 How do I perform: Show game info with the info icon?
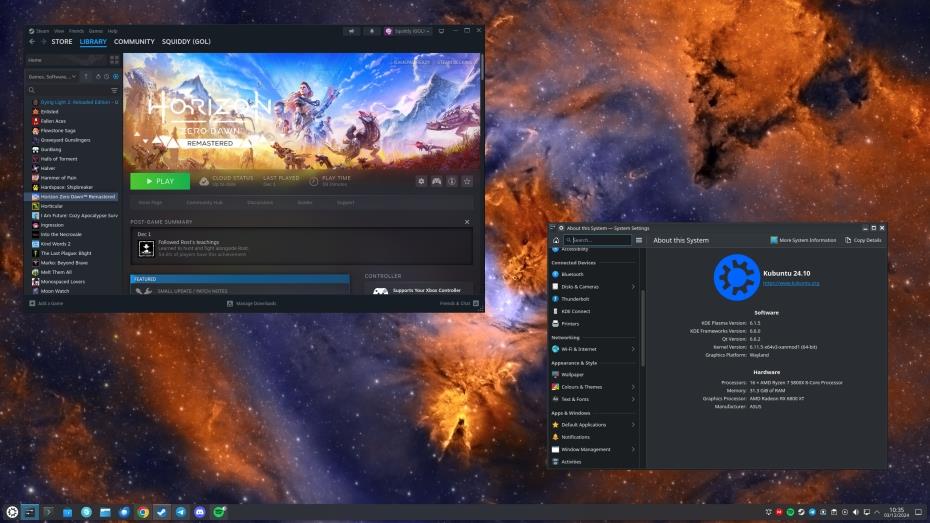tap(452, 181)
